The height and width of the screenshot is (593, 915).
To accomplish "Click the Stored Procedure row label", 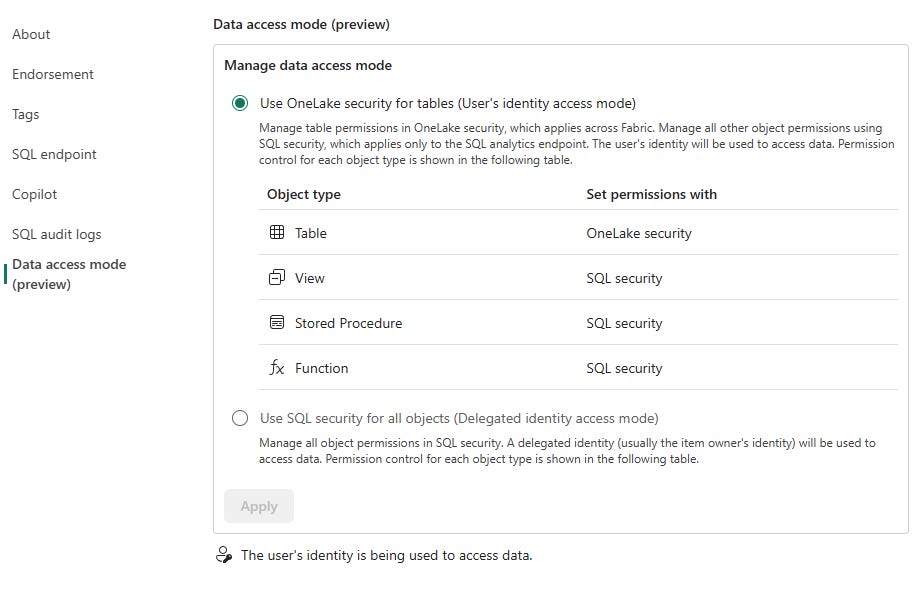I will [348, 323].
